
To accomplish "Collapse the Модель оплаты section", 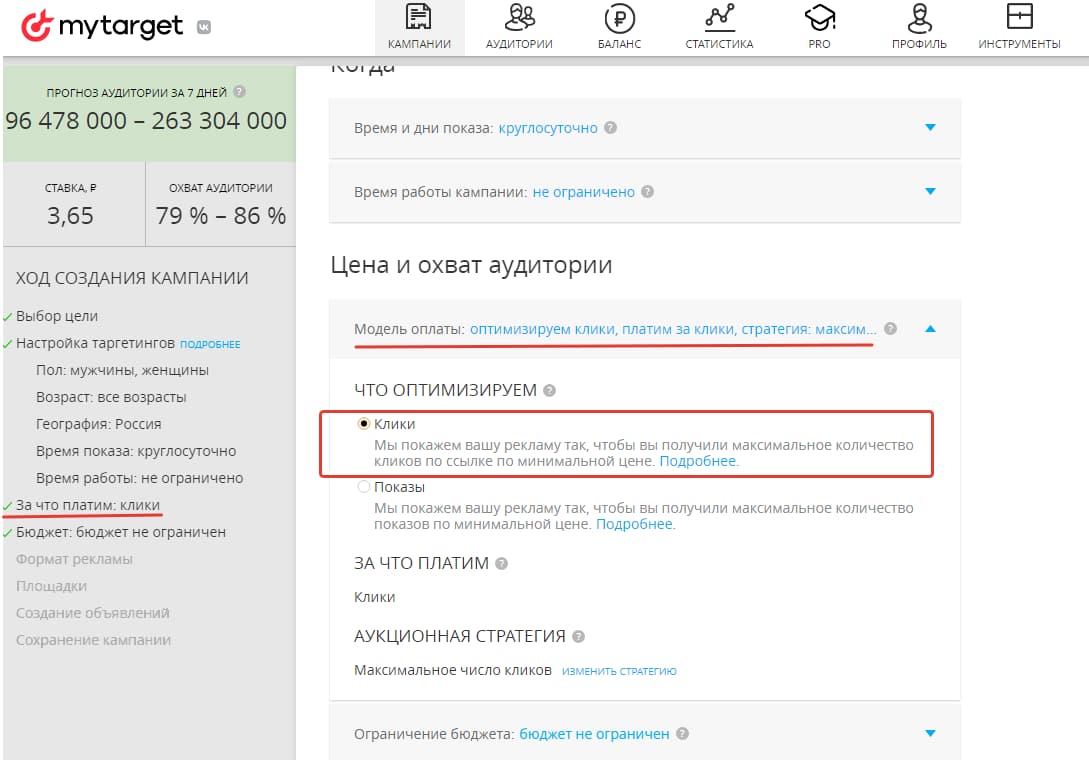I will 930,326.
